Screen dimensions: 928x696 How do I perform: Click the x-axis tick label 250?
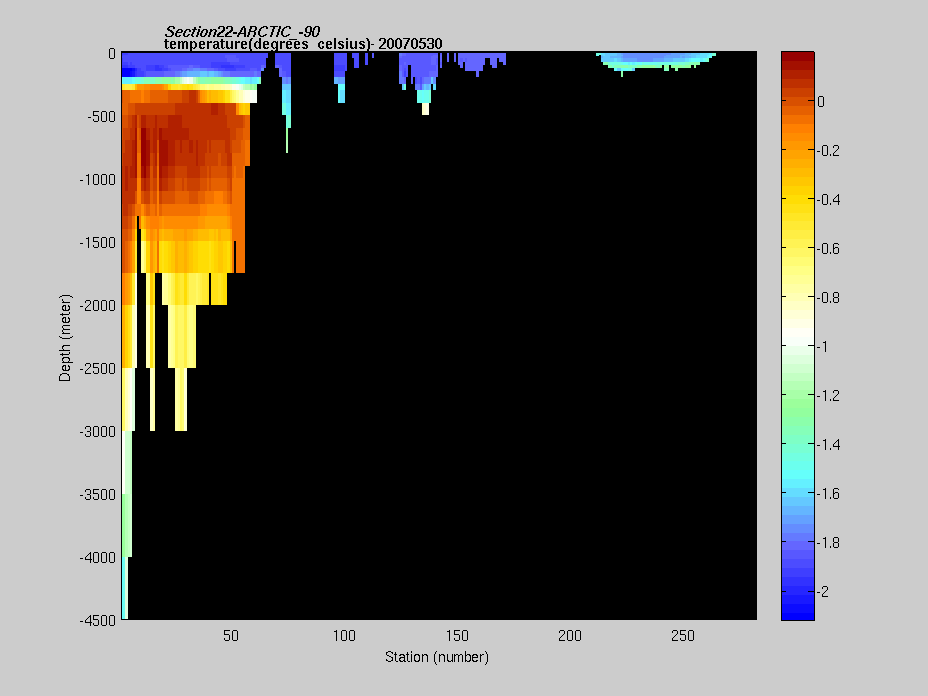point(683,636)
